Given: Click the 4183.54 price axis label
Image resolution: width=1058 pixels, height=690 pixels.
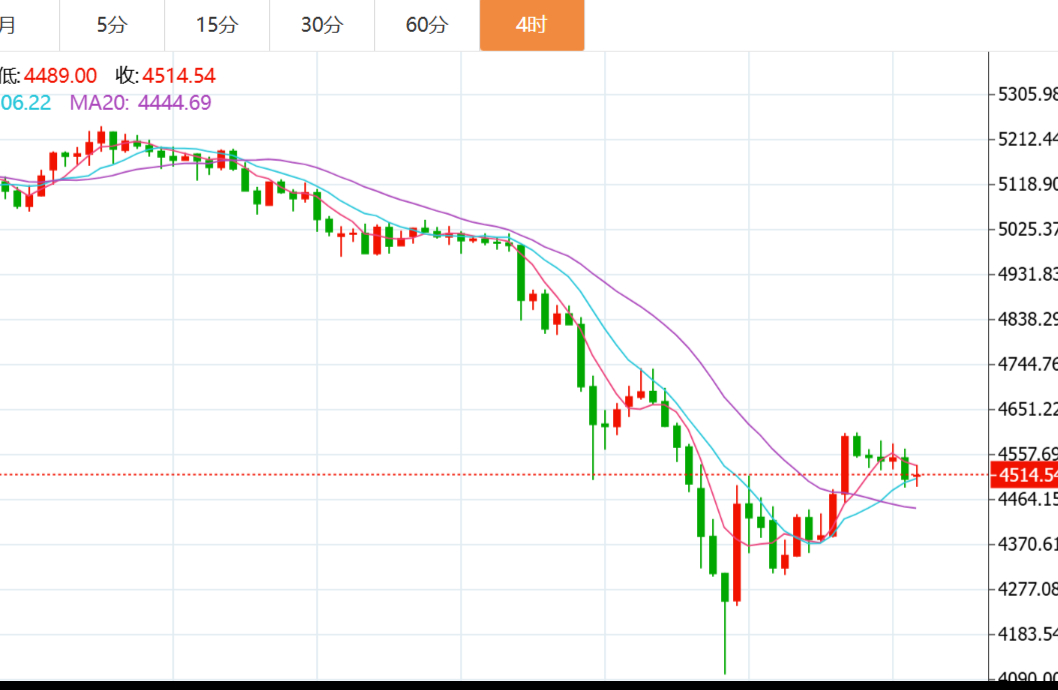Looking at the screenshot, I should click(x=1027, y=634).
